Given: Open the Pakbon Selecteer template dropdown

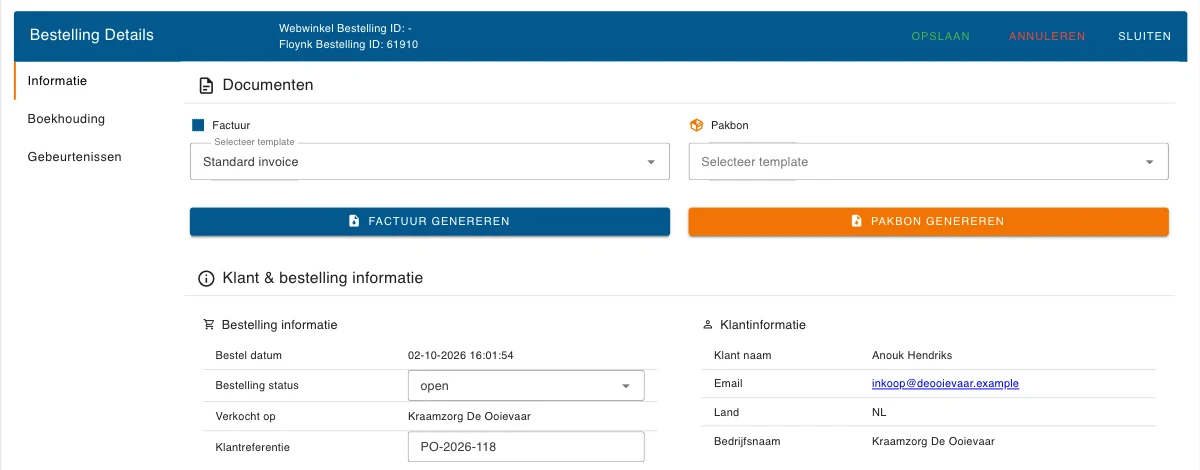Looking at the screenshot, I should pos(929,161).
